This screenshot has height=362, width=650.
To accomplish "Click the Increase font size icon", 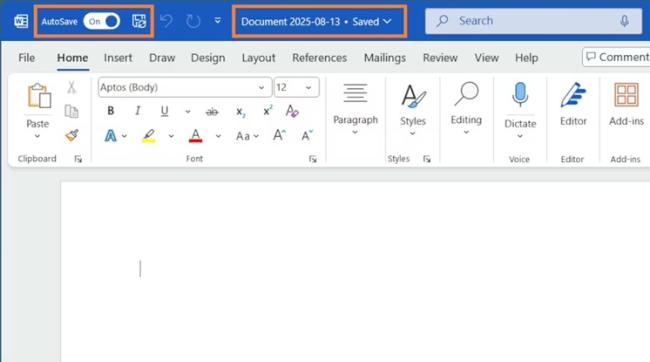I will [x=279, y=135].
